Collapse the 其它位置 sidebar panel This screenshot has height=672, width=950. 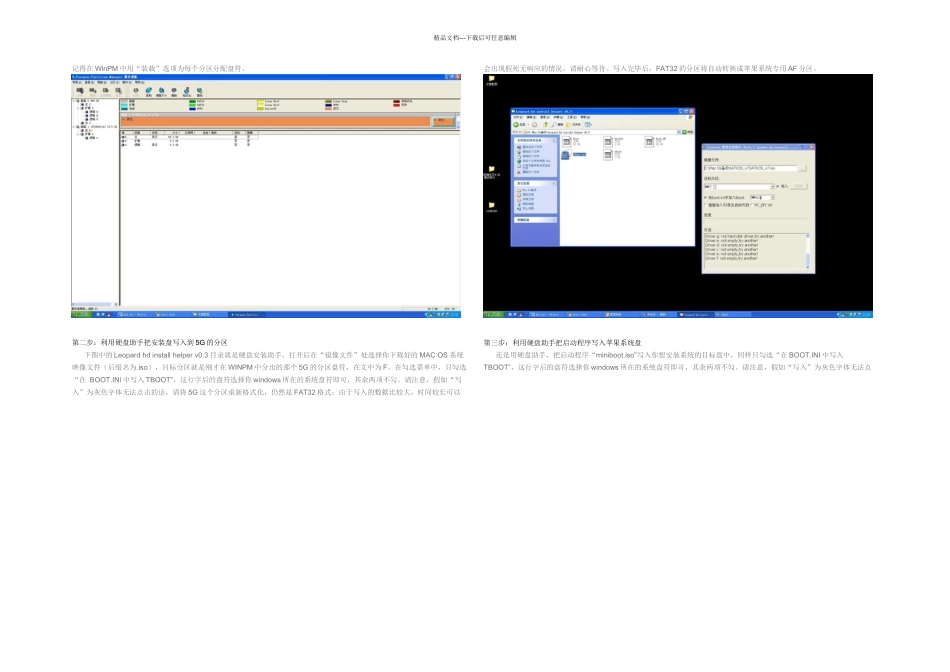553,183
